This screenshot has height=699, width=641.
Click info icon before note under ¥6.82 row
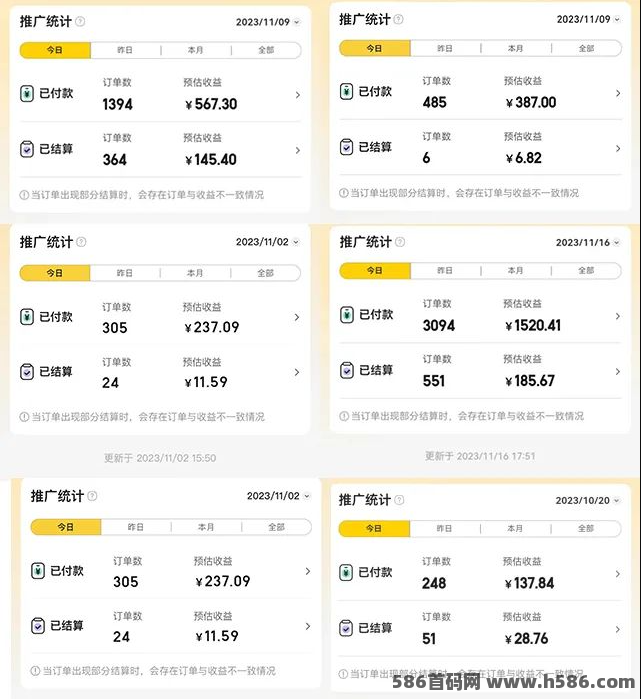pyautogui.click(x=343, y=193)
